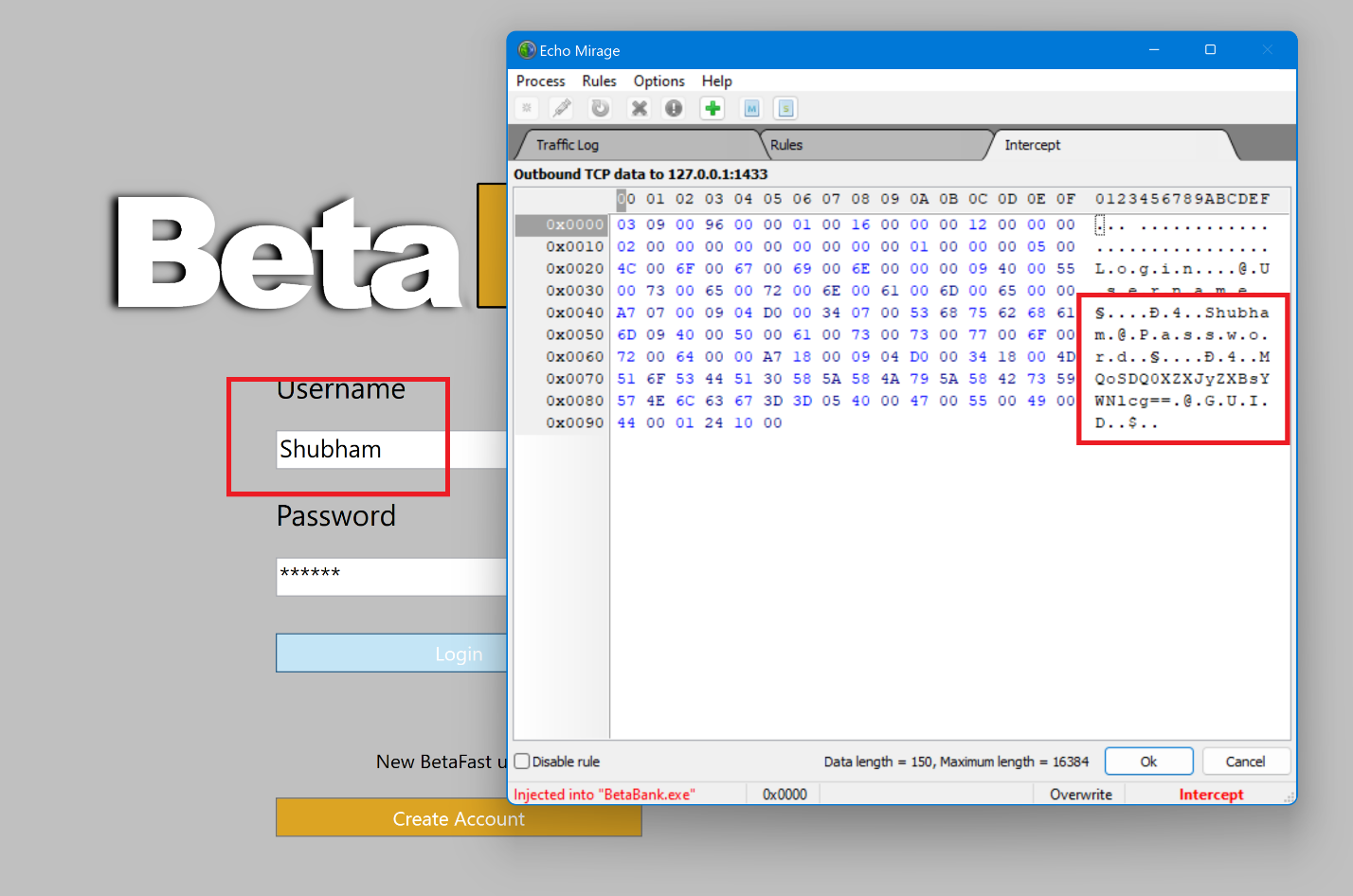Add a new rule with the green plus icon
Image resolution: width=1353 pixels, height=896 pixels.
712,107
